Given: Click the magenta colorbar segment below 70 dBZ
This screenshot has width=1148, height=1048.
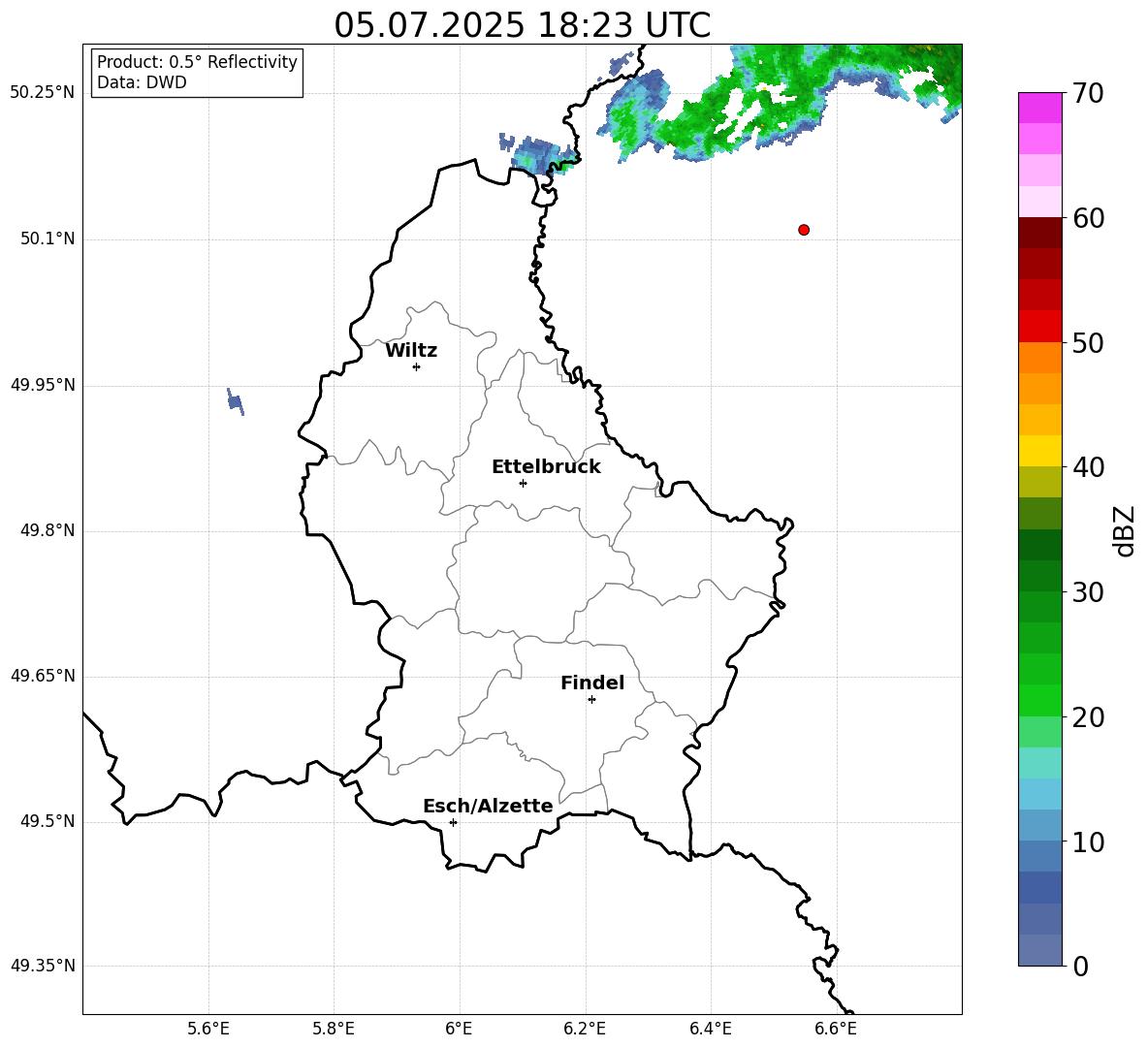Looking at the screenshot, I should tap(1039, 109).
